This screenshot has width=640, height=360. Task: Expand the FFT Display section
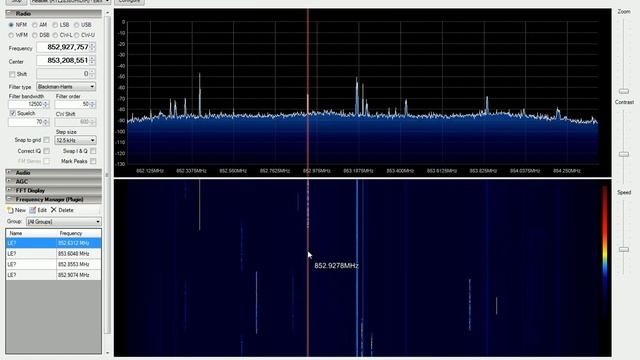point(9,190)
